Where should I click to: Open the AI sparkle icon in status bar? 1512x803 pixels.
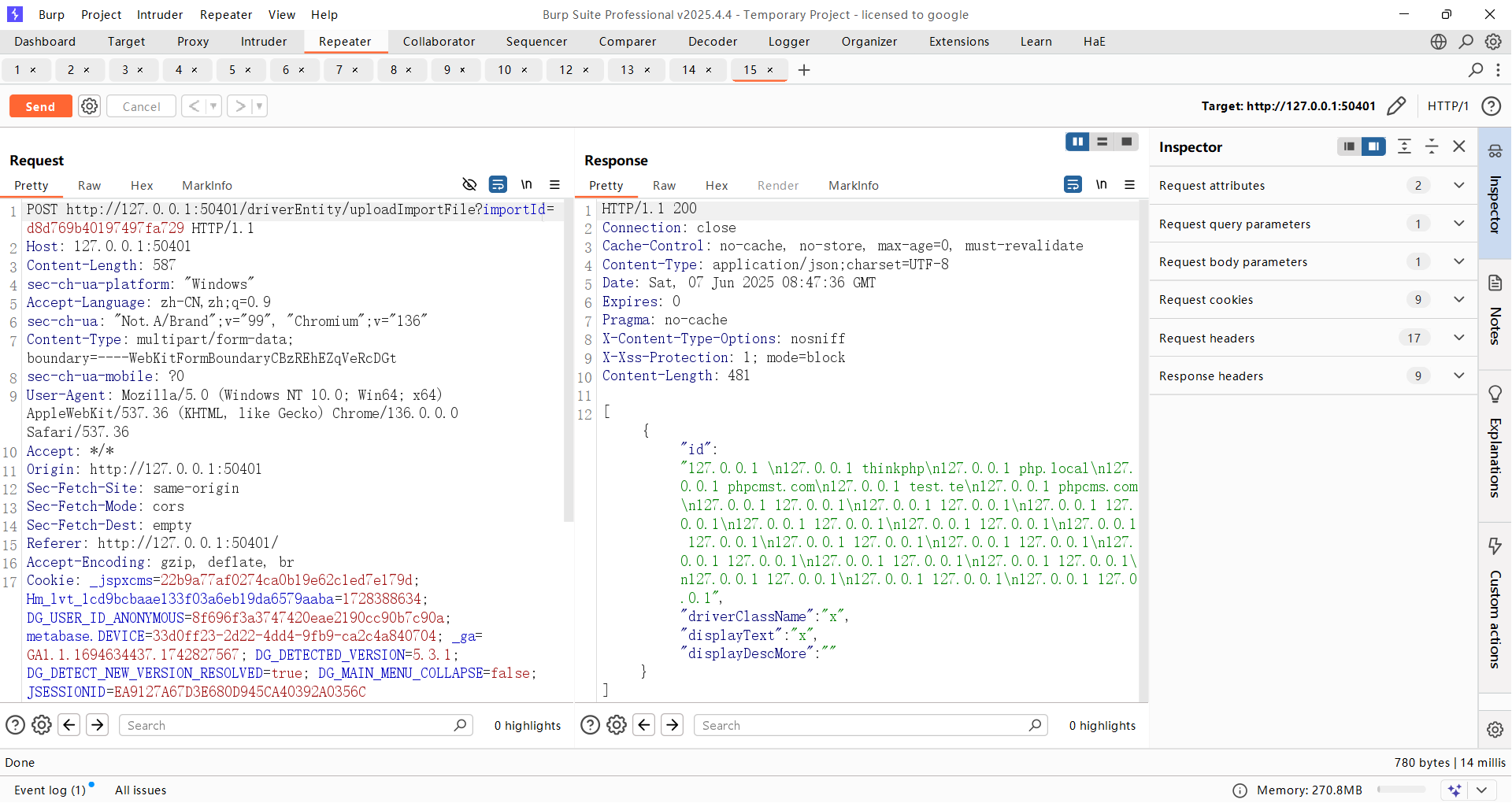tap(1455, 790)
